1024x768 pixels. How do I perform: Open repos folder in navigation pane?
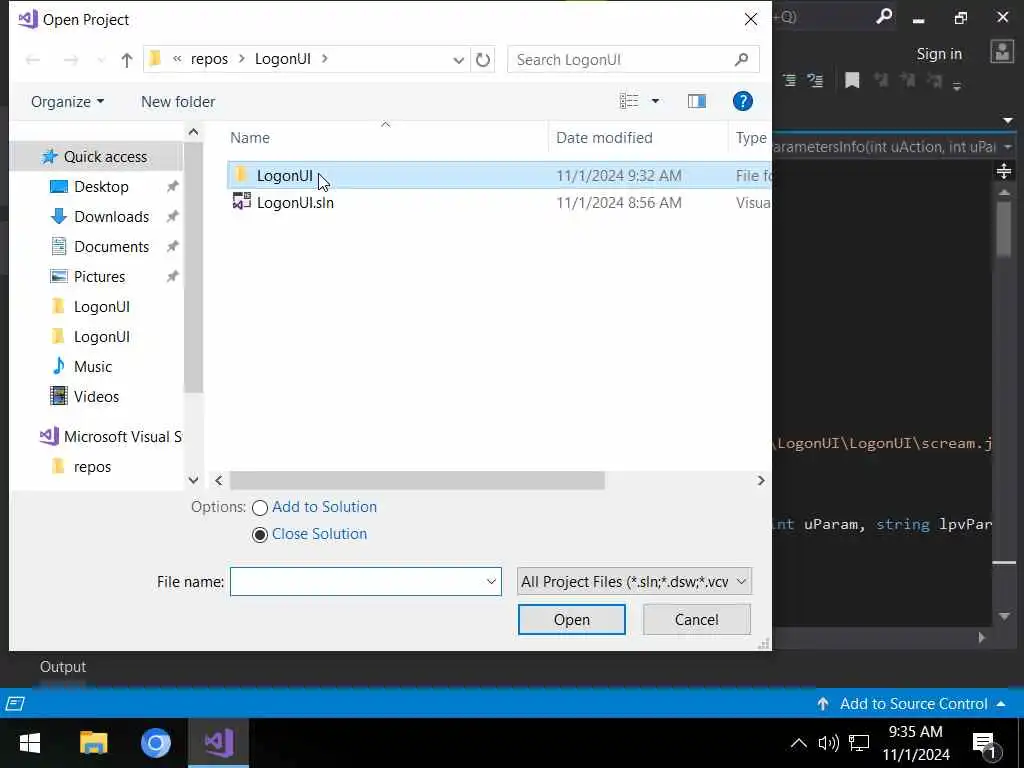pyautogui.click(x=92, y=467)
